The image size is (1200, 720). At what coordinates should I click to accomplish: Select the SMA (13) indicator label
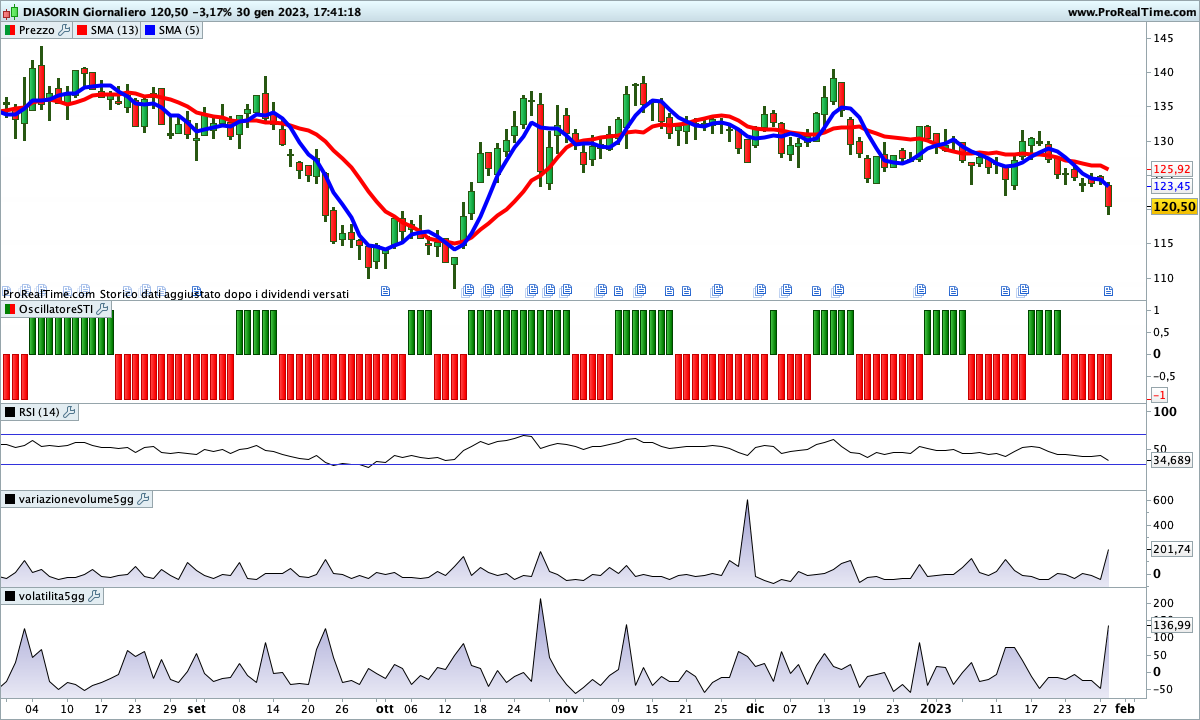pyautogui.click(x=115, y=30)
